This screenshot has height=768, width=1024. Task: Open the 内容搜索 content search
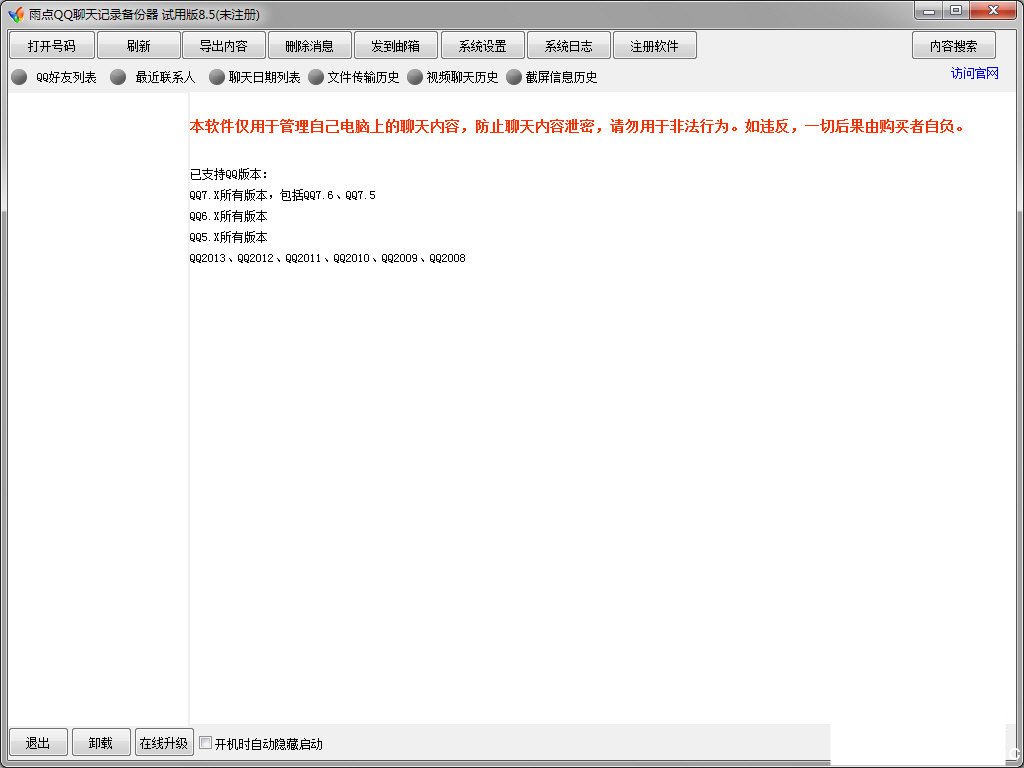953,46
